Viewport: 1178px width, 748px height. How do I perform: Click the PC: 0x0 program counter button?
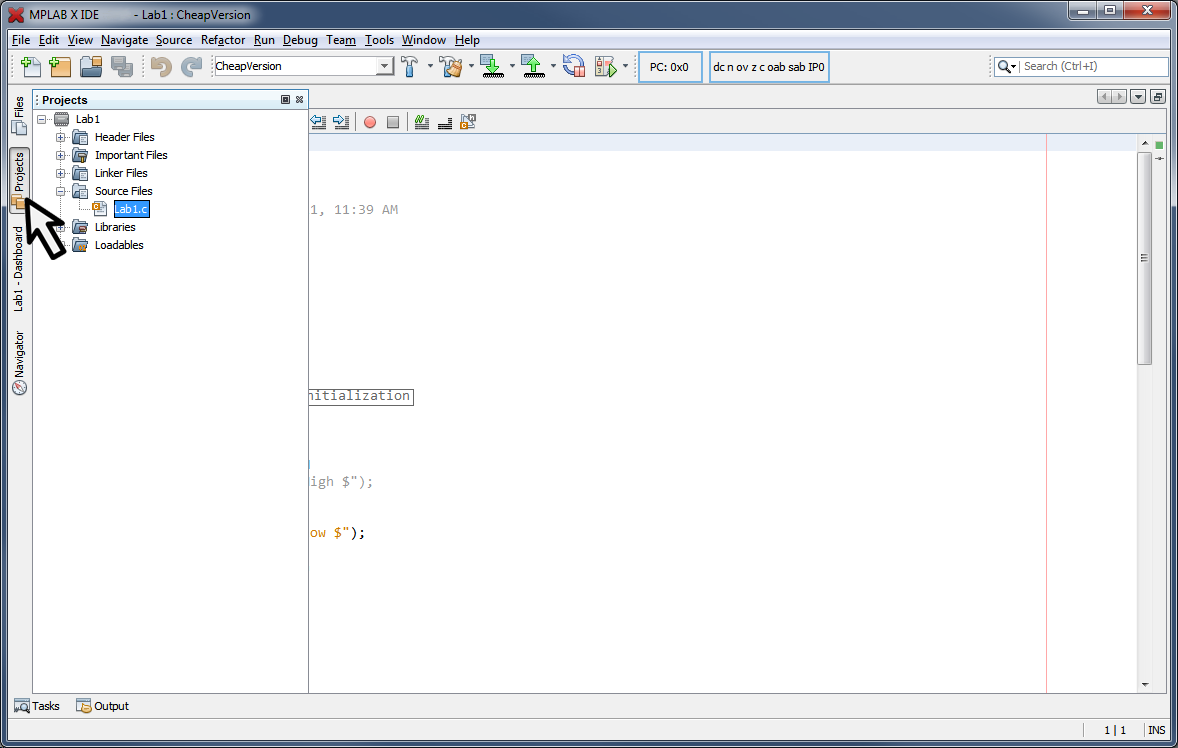pos(669,67)
